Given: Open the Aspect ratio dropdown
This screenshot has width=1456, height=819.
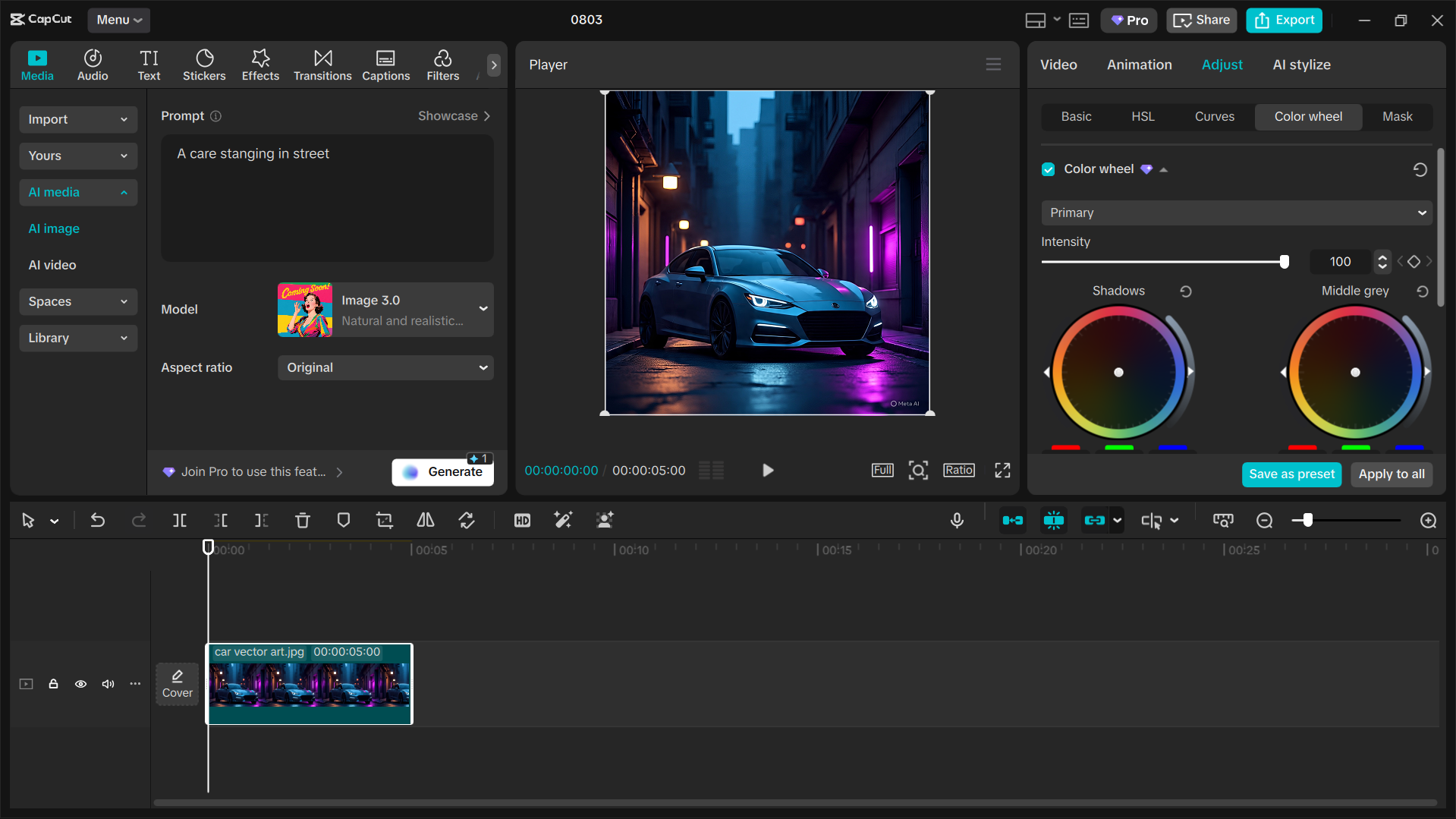Looking at the screenshot, I should (385, 367).
